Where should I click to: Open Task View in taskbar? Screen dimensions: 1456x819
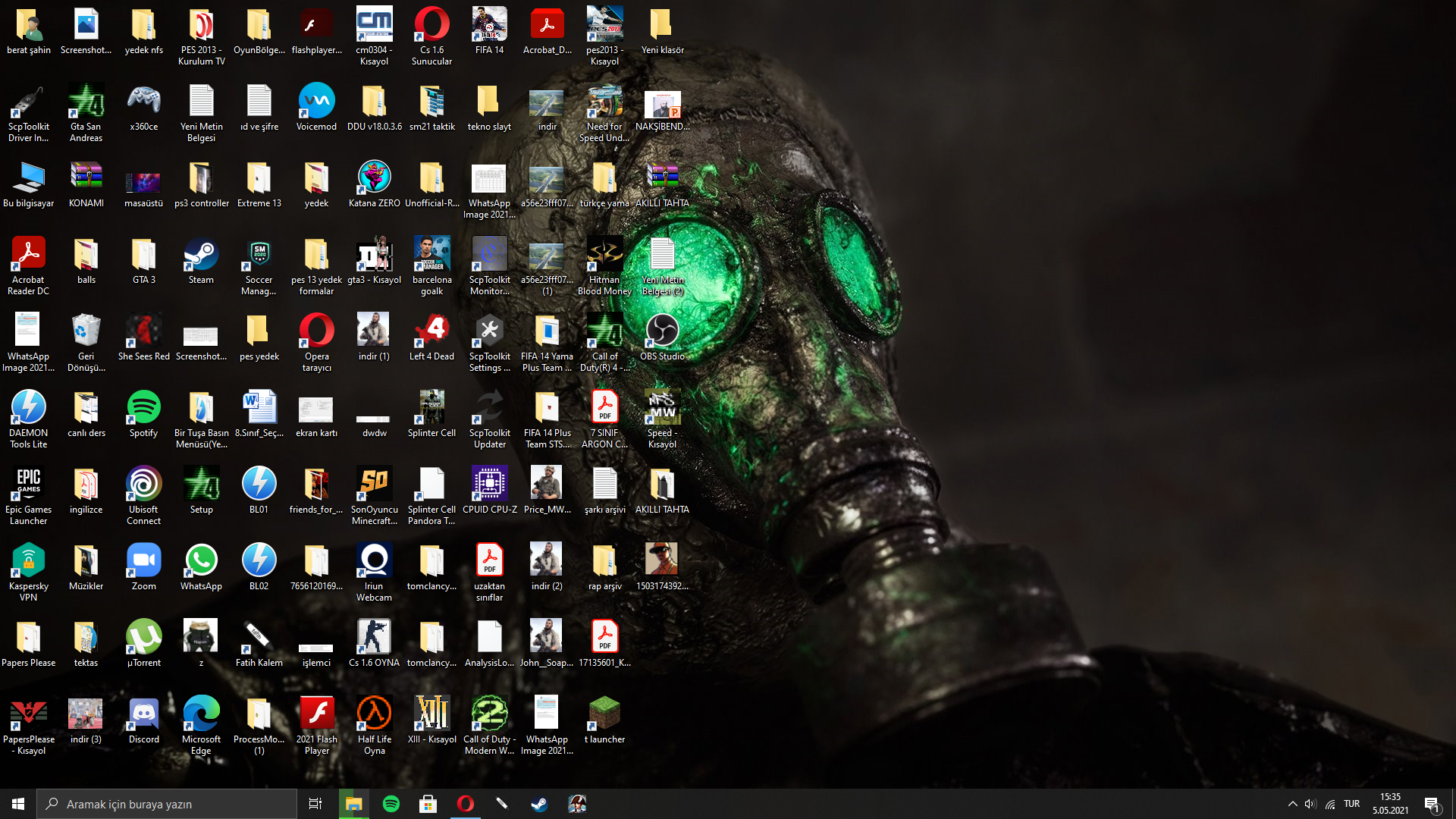coord(315,804)
